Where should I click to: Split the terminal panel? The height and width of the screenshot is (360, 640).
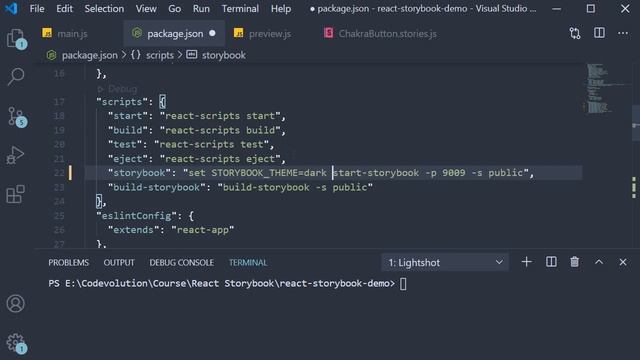pyautogui.click(x=551, y=262)
